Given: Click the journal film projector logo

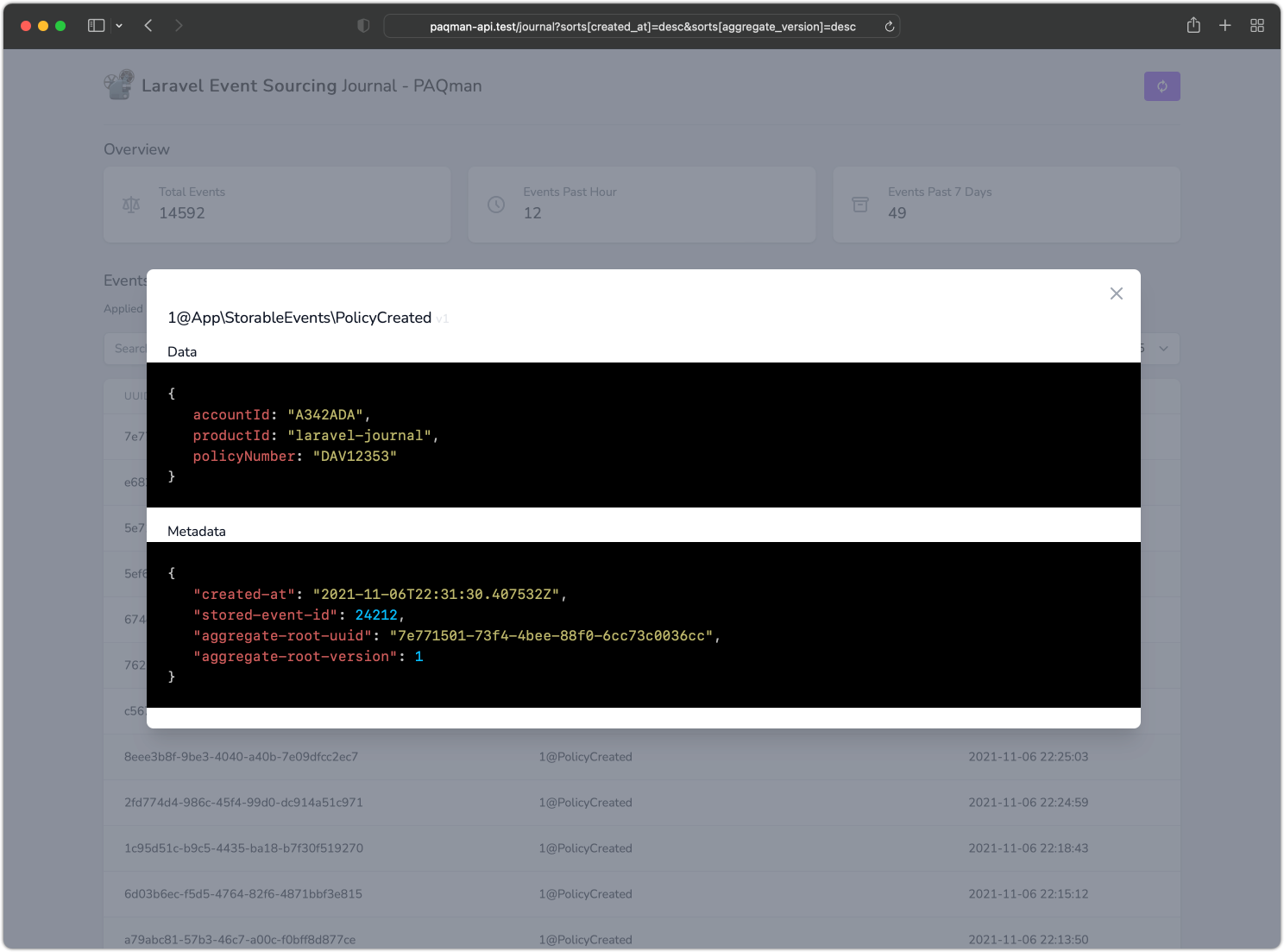Looking at the screenshot, I should [119, 85].
